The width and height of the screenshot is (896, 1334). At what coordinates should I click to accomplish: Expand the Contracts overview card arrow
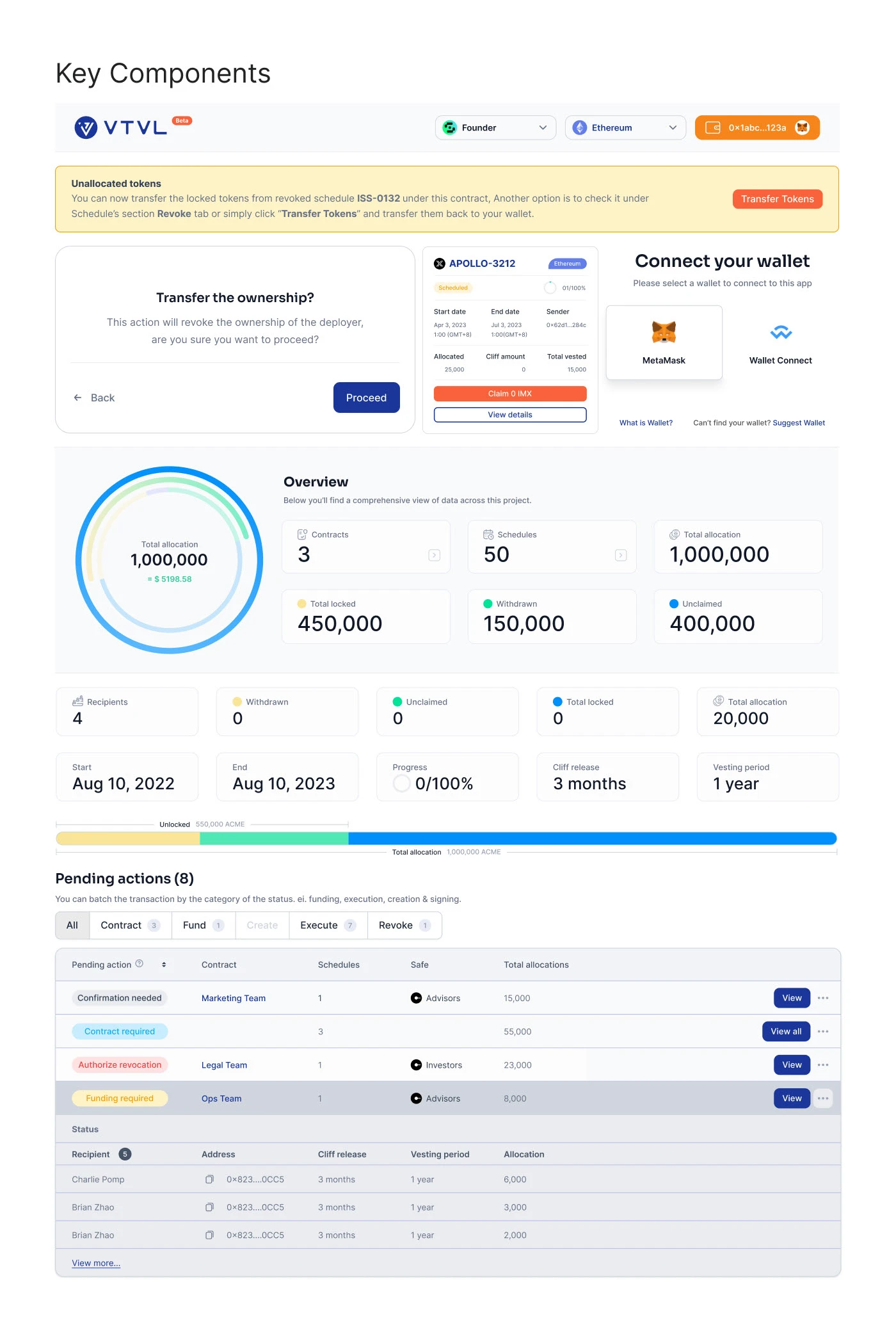[435, 555]
